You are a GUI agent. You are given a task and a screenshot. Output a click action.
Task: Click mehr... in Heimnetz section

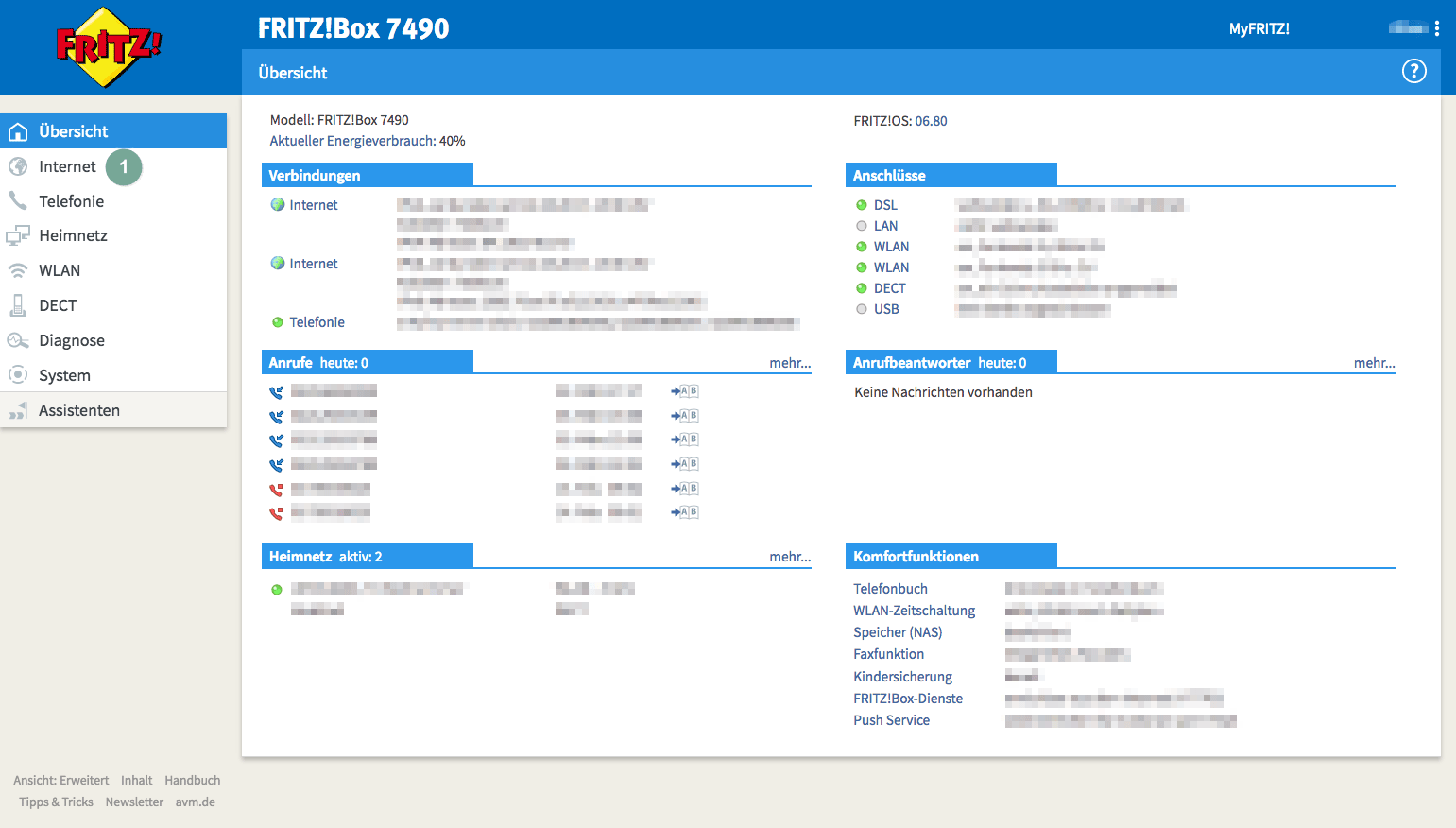790,557
